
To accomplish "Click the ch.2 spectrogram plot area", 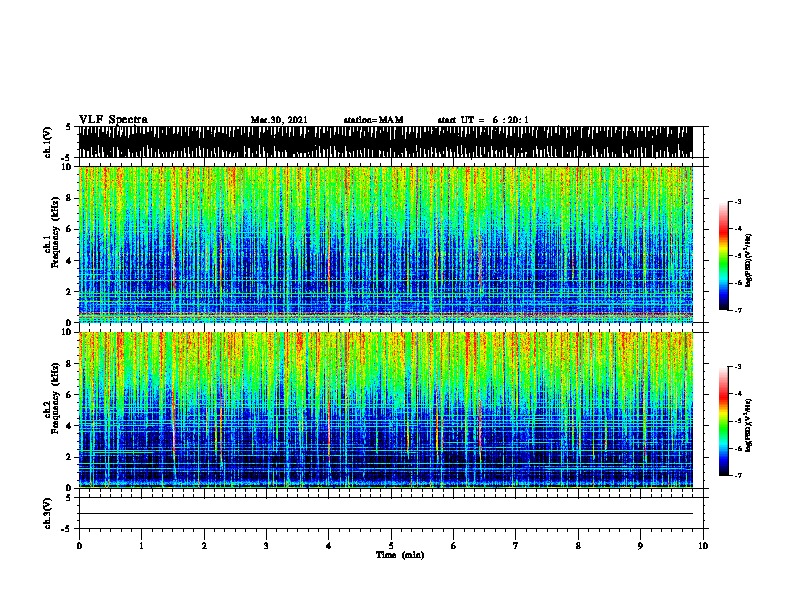I will pyautogui.click(x=385, y=410).
